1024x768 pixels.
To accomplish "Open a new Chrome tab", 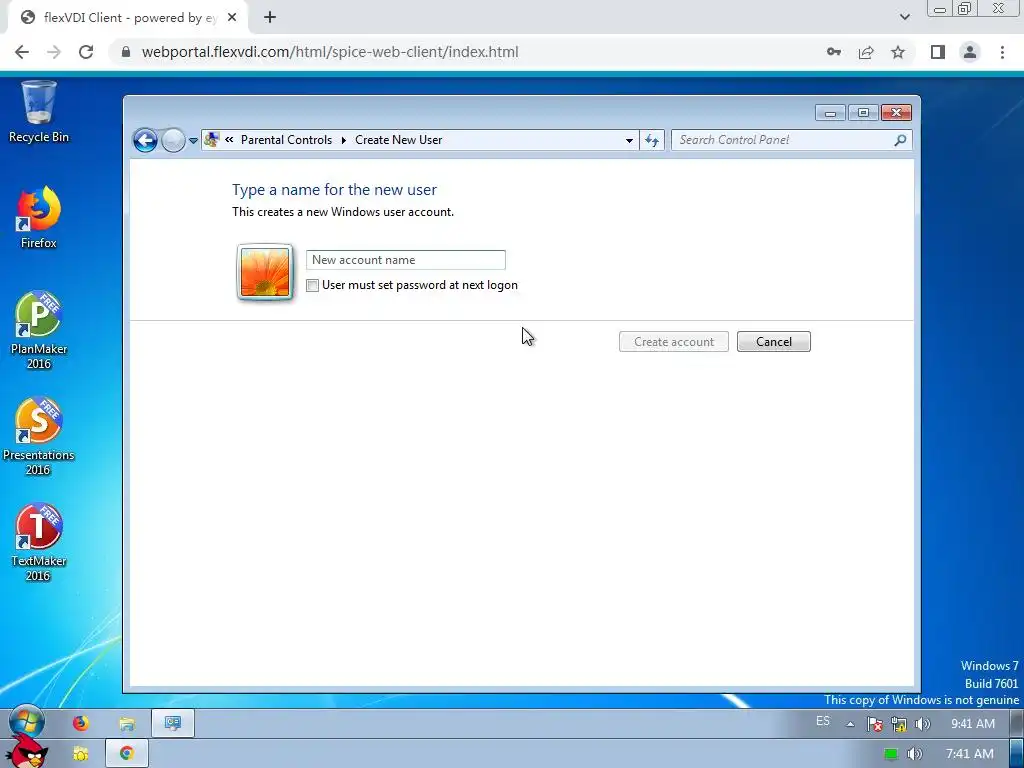I will coord(270,18).
